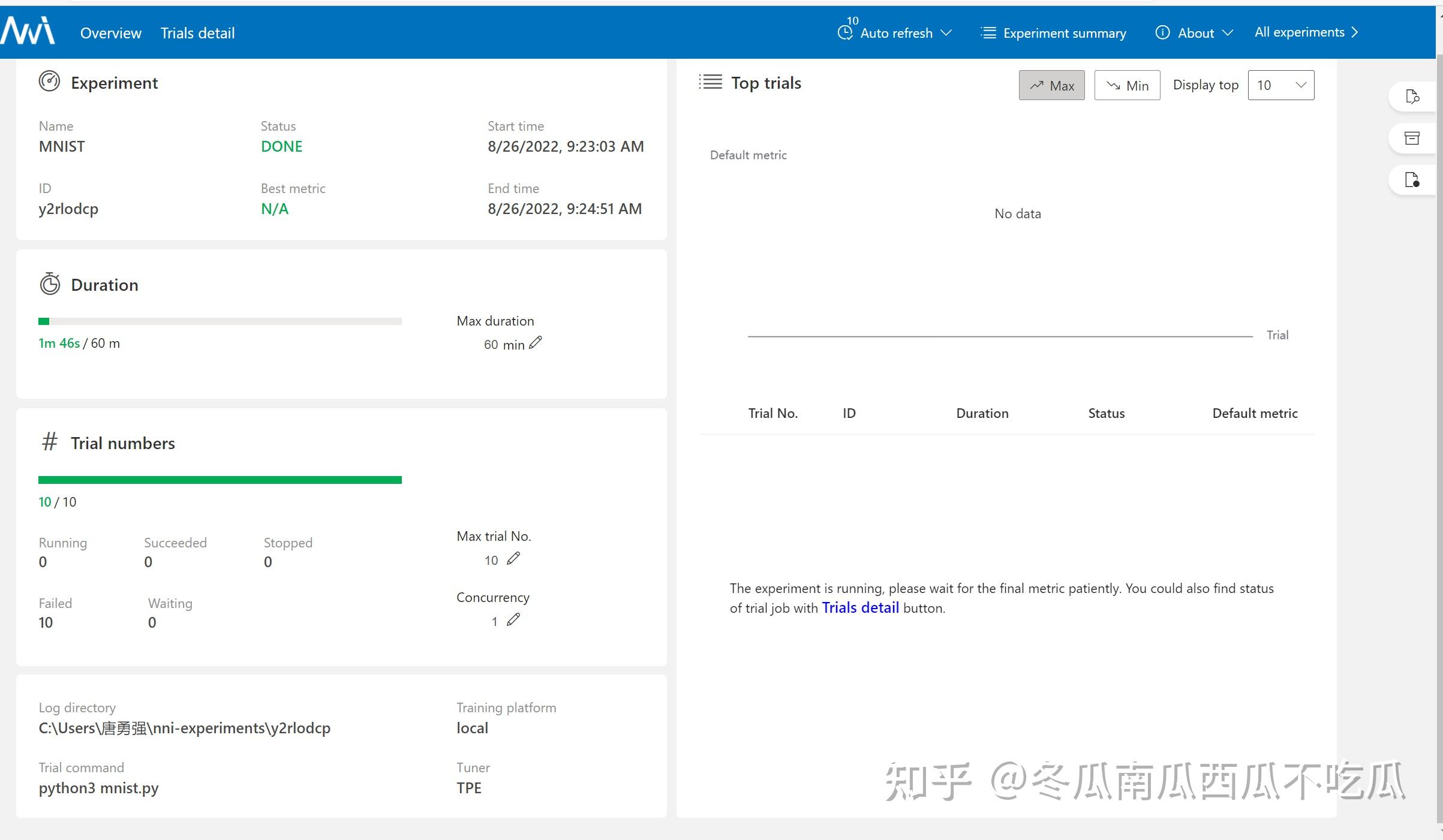This screenshot has height=840, width=1443.
Task: Sort by Duration column header
Action: [982, 413]
